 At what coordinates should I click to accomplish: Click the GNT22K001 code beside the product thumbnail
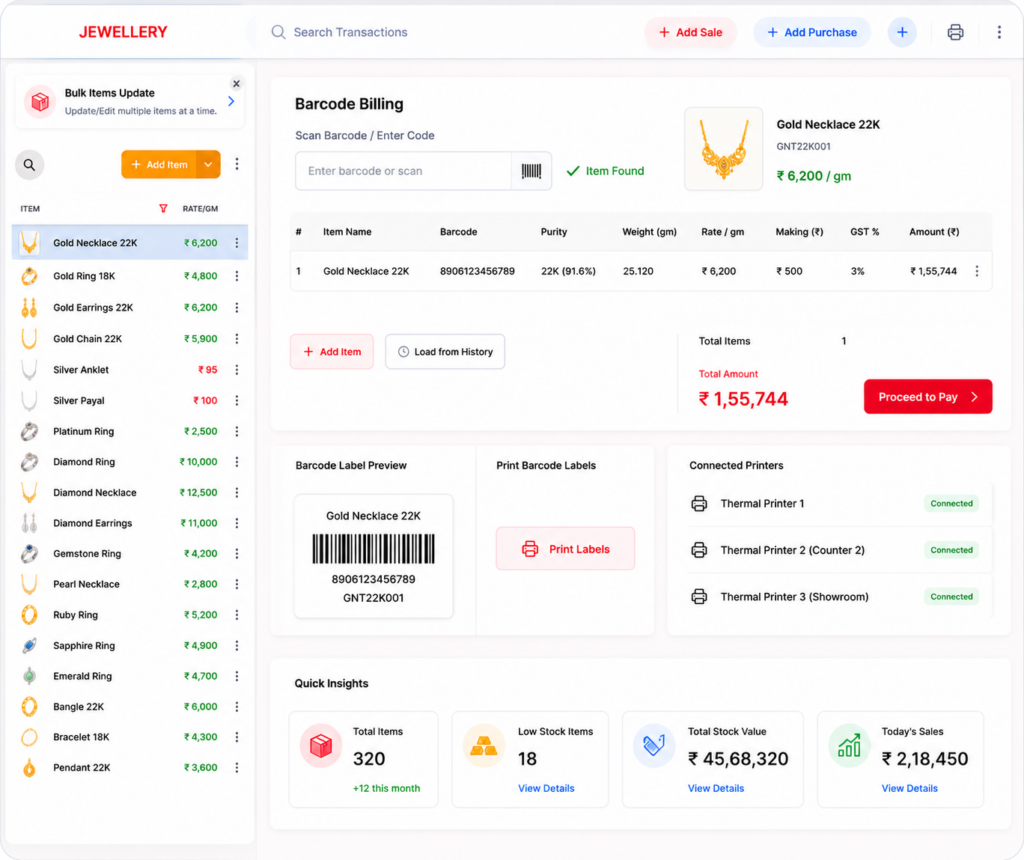(803, 146)
